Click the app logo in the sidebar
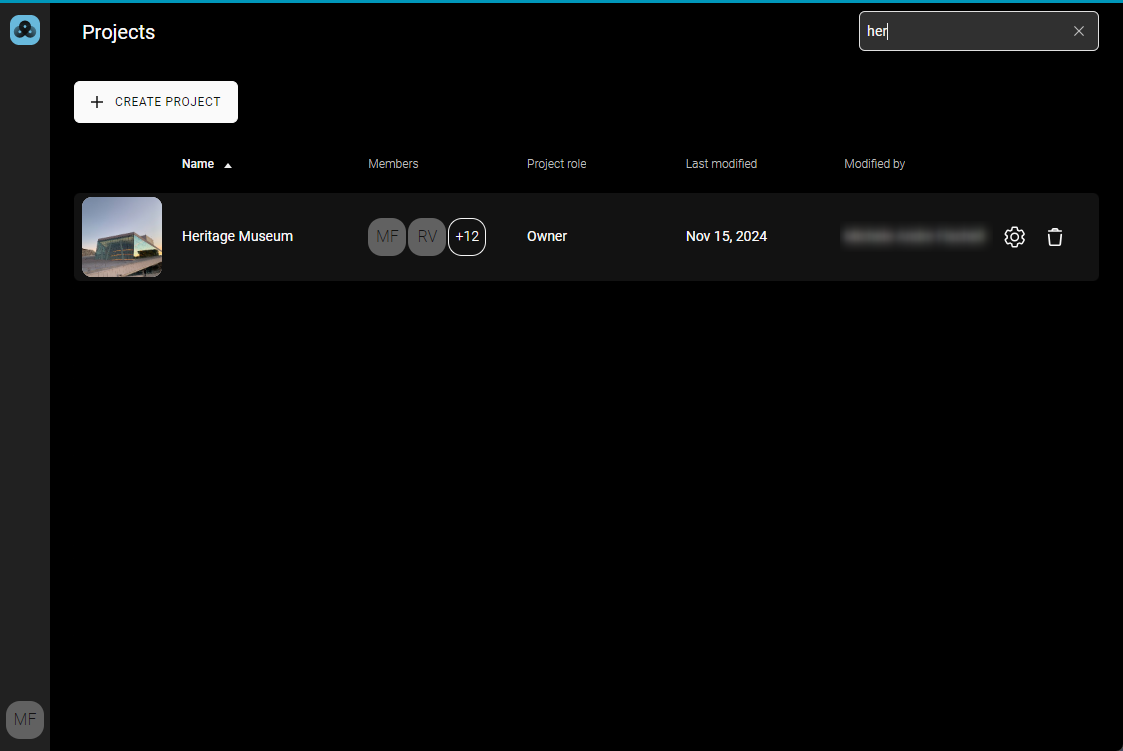Image resolution: width=1123 pixels, height=751 pixels. (x=25, y=30)
